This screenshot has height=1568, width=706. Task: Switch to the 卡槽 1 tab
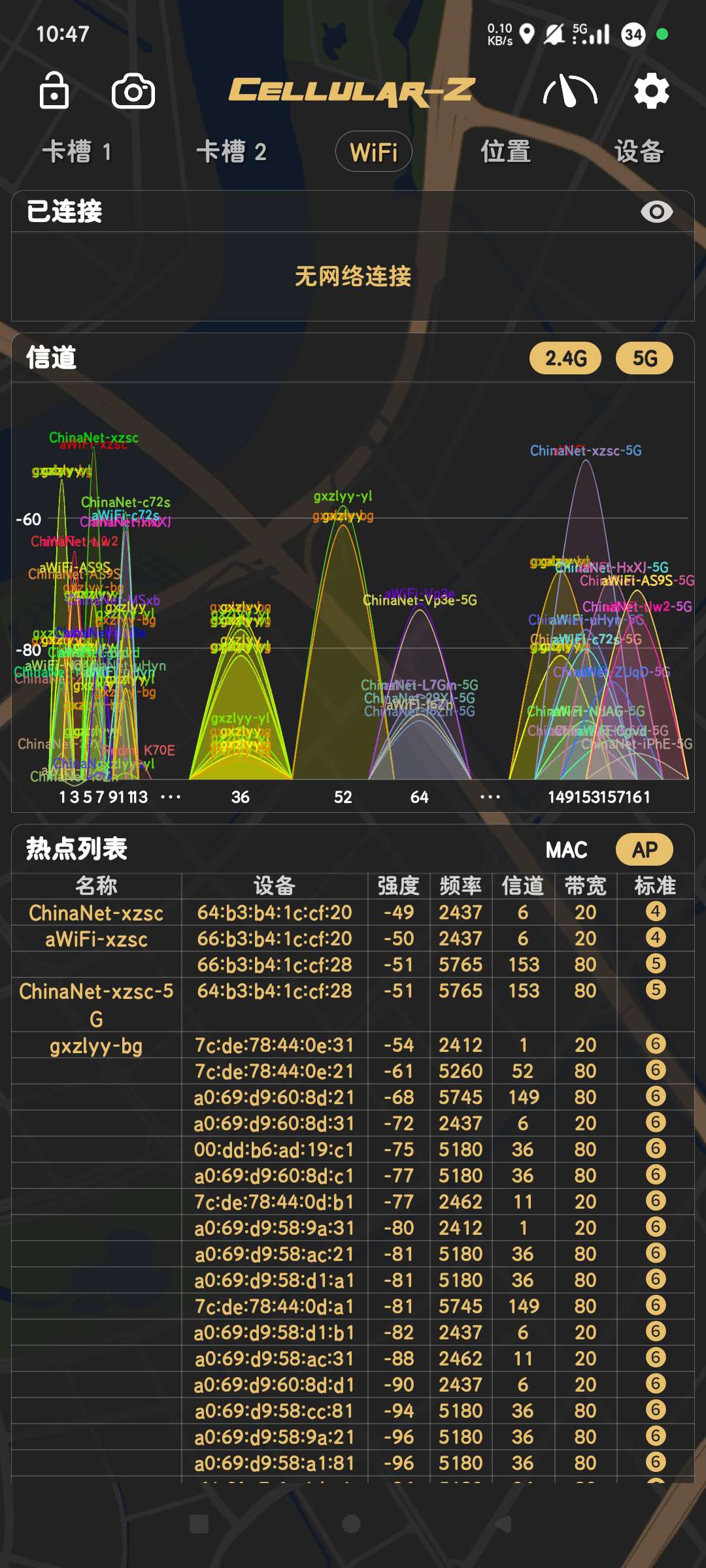(77, 152)
